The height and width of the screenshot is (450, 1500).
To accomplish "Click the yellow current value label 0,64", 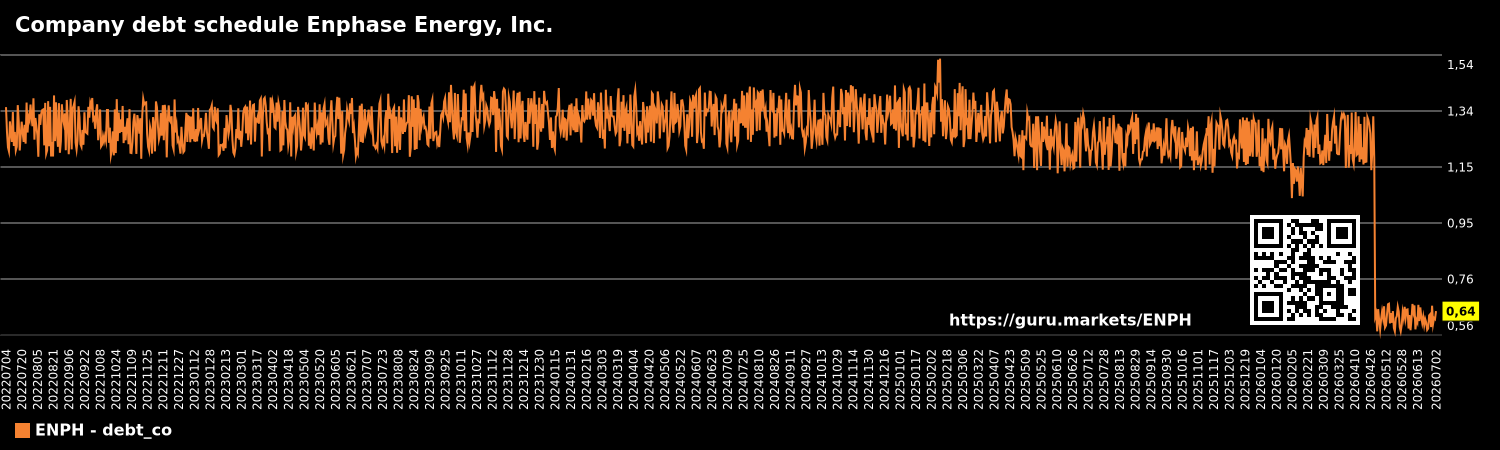I will (x=1460, y=312).
